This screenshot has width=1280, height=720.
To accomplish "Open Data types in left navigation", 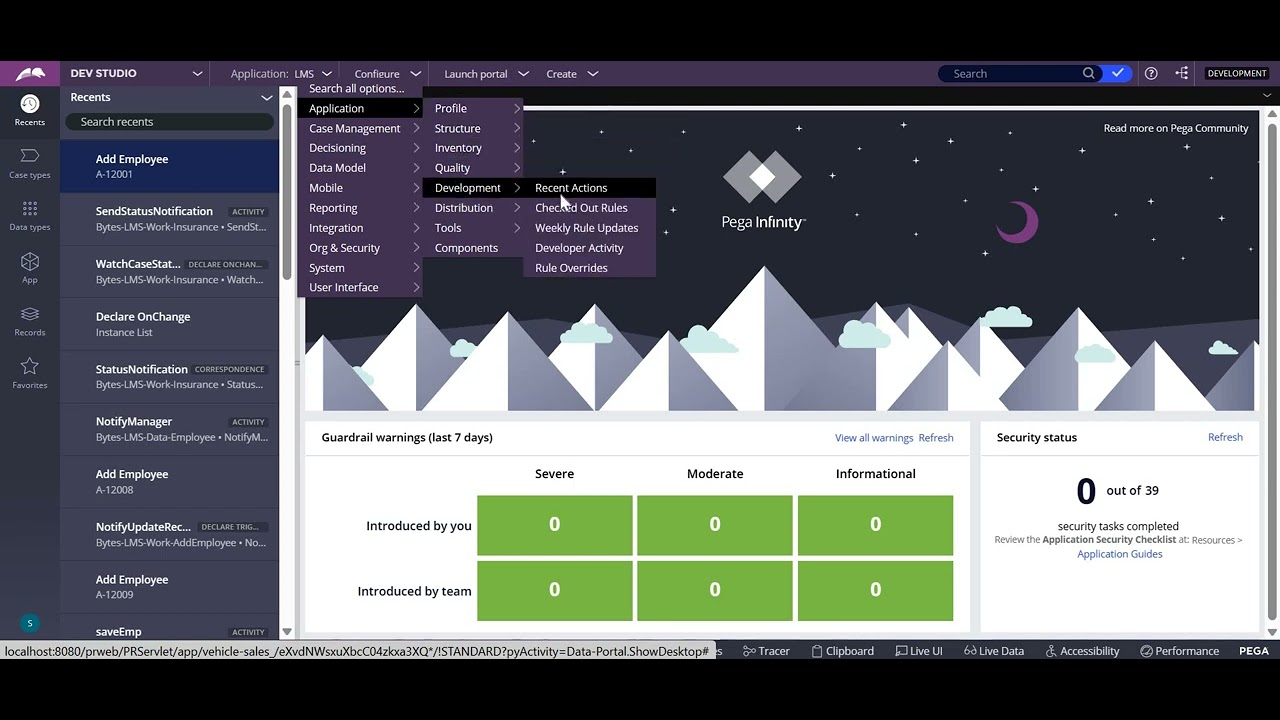I will coord(30,216).
